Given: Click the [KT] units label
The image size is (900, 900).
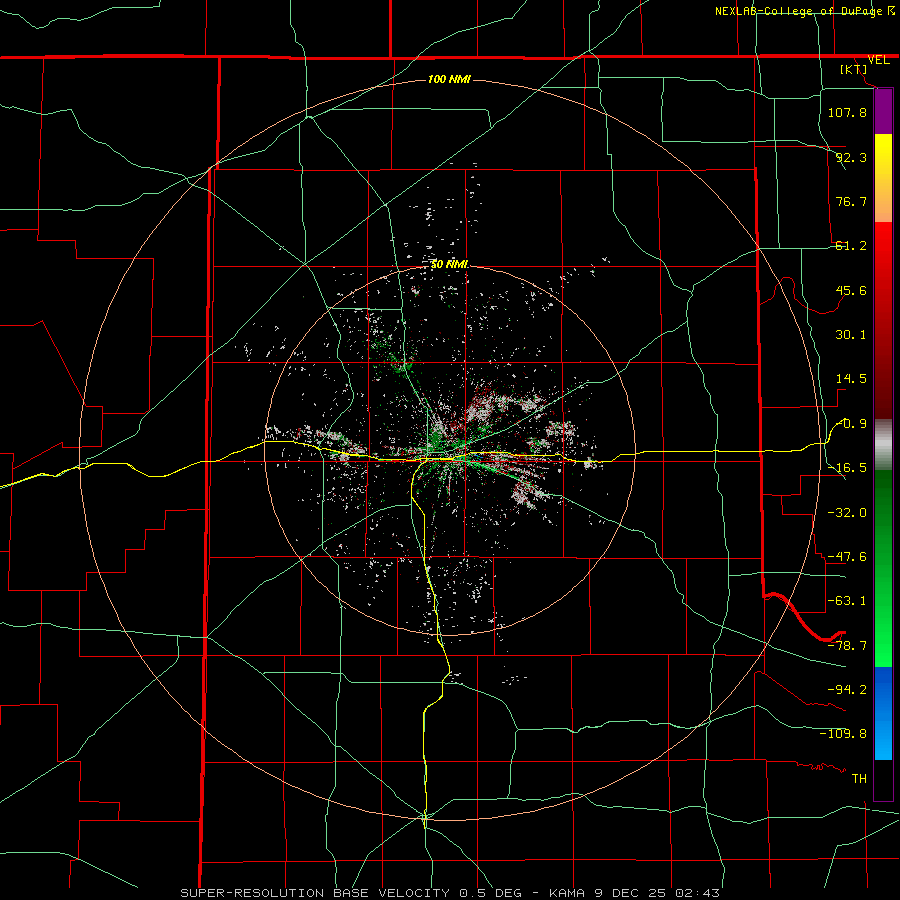Looking at the screenshot, I should pyautogui.click(x=854, y=69).
